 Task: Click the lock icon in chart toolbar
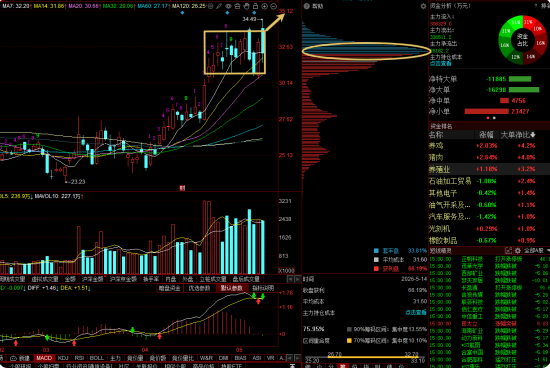[255, 6]
